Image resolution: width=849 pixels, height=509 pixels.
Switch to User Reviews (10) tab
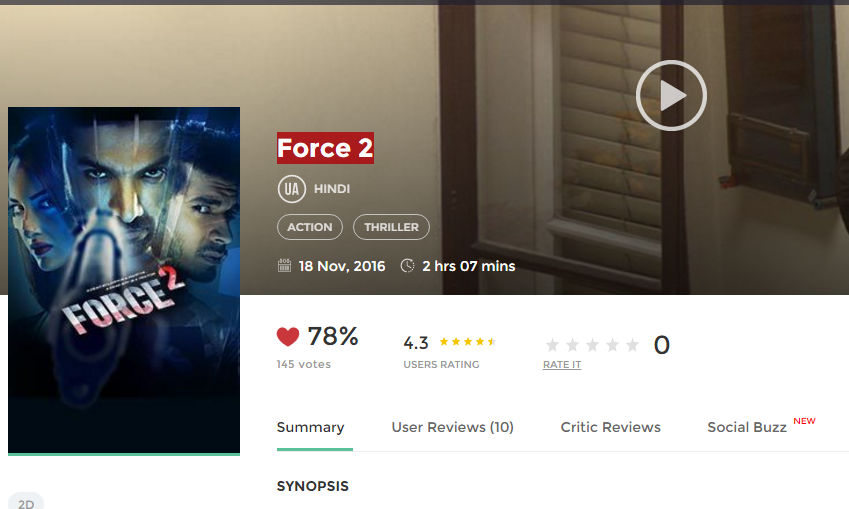pyautogui.click(x=452, y=427)
